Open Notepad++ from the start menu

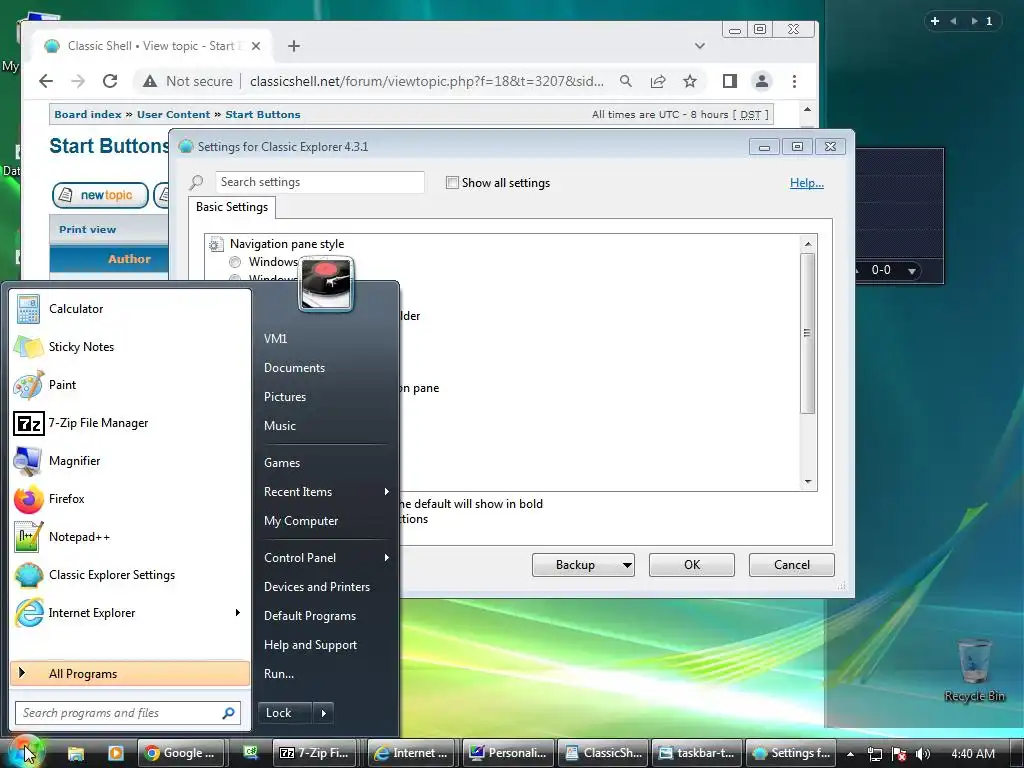pyautogui.click(x=130, y=537)
